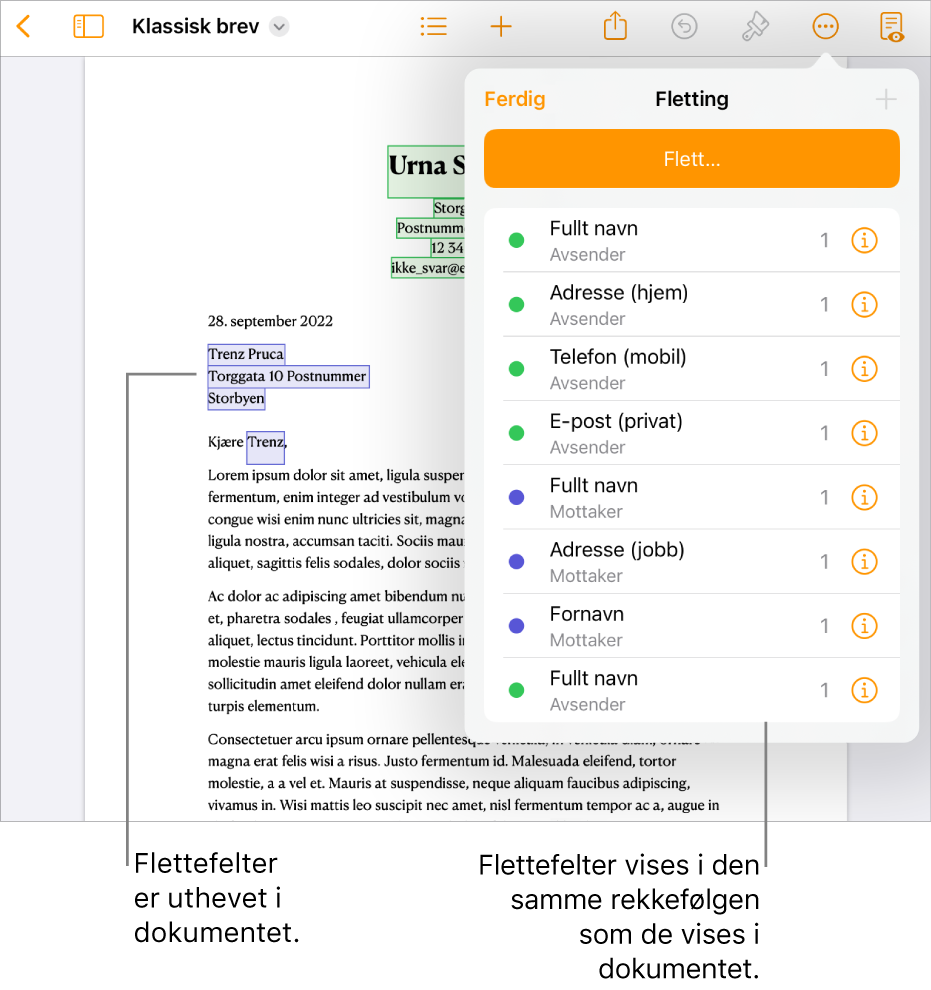Image resolution: width=931 pixels, height=990 pixels.
Task: Open info for last Fullt navn Avsender
Action: tap(864, 690)
